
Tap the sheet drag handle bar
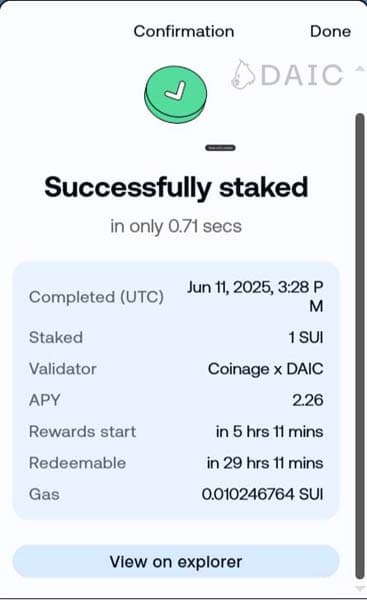click(x=220, y=148)
